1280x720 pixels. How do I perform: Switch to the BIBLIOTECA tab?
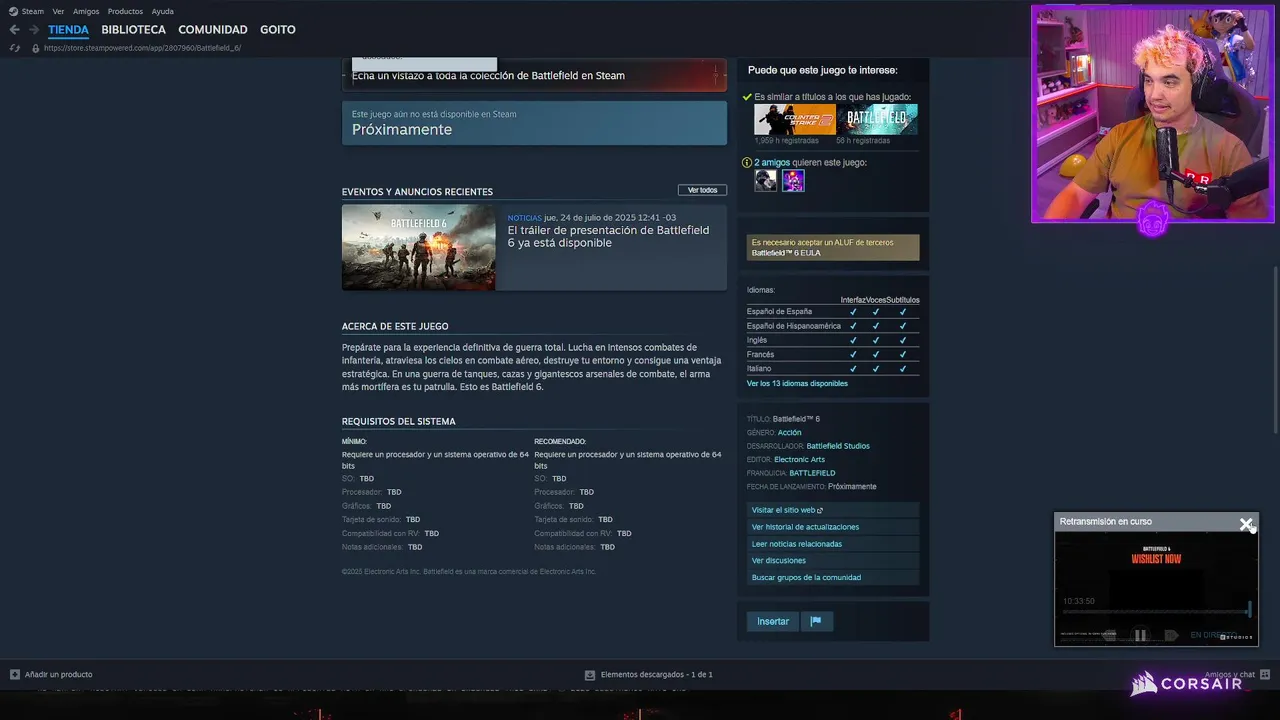coord(133,30)
